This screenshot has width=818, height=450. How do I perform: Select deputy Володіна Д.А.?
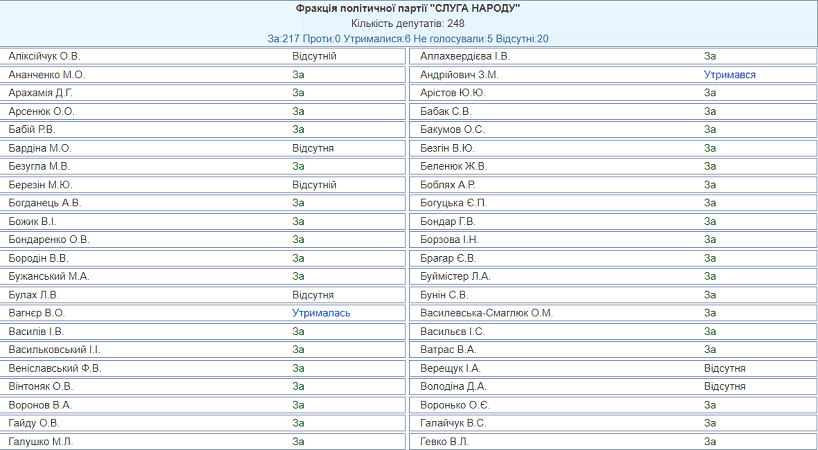point(453,387)
